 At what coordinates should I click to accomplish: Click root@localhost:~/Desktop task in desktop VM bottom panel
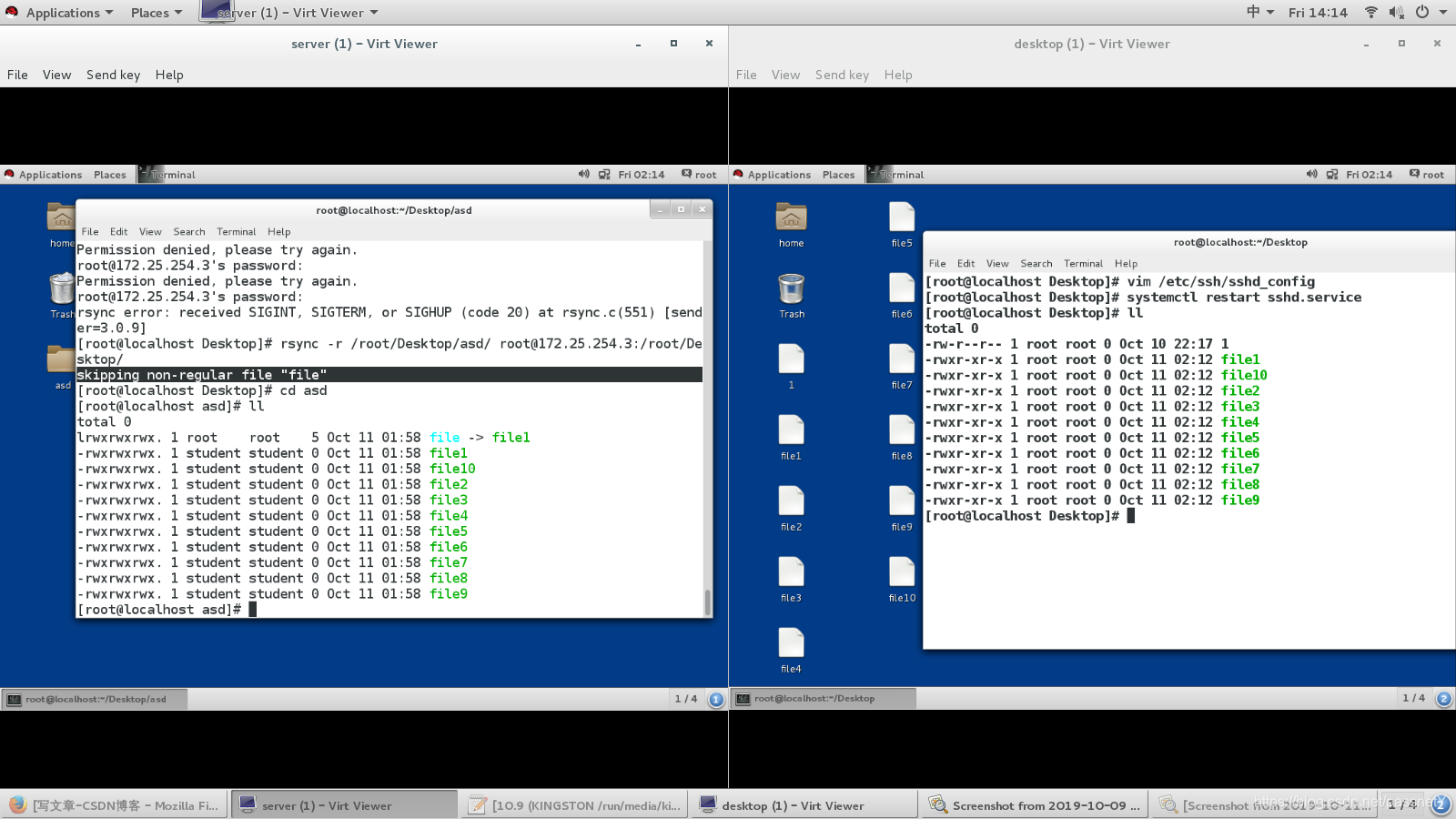point(823,699)
